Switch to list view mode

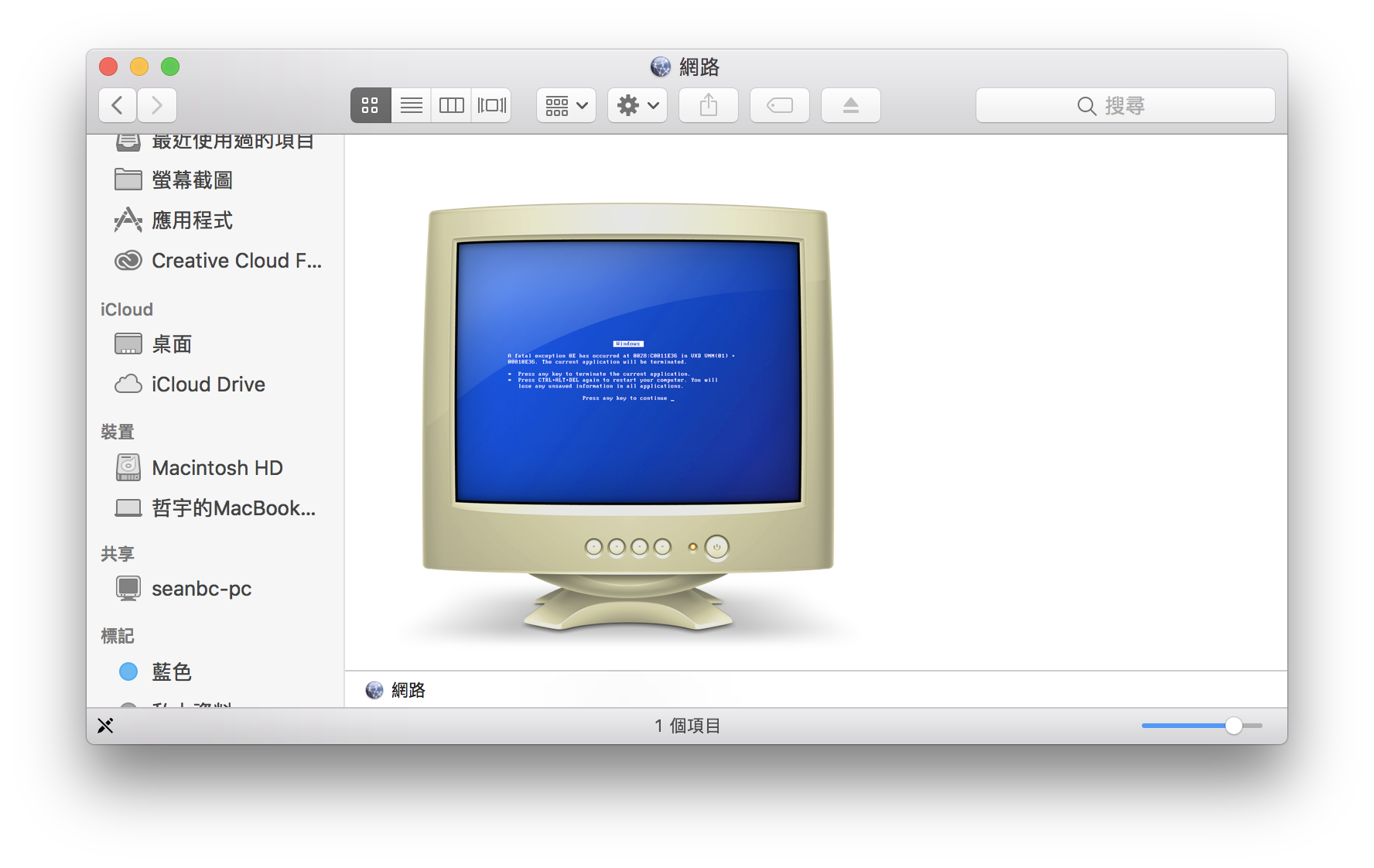click(411, 105)
